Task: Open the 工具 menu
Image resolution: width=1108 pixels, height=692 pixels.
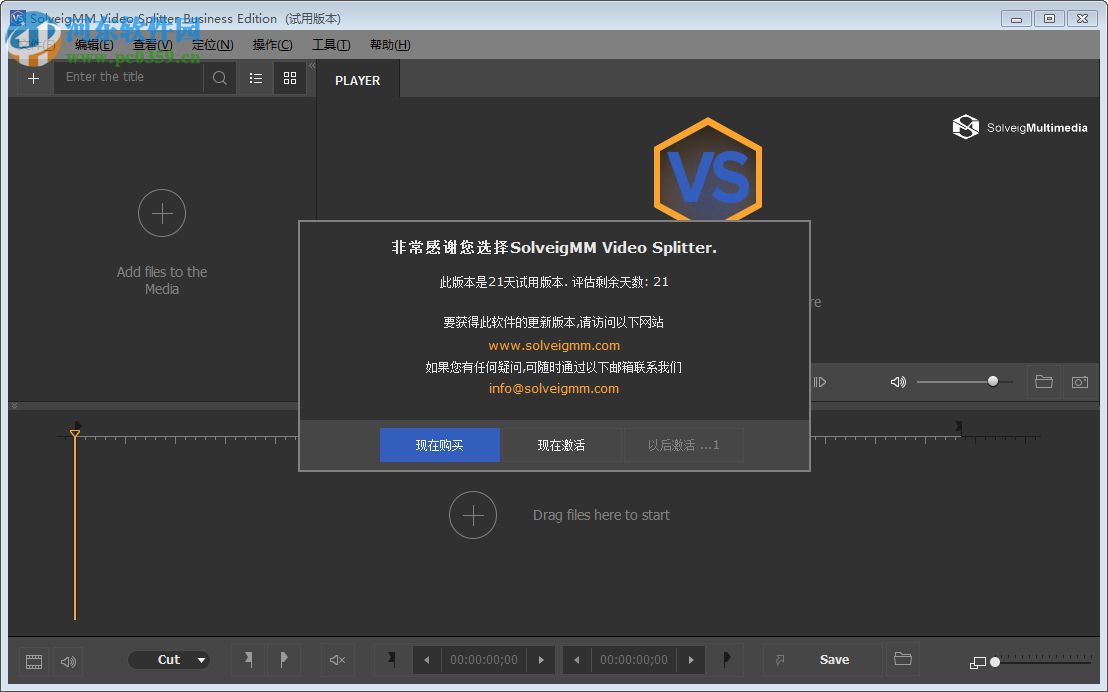Action: pos(330,44)
